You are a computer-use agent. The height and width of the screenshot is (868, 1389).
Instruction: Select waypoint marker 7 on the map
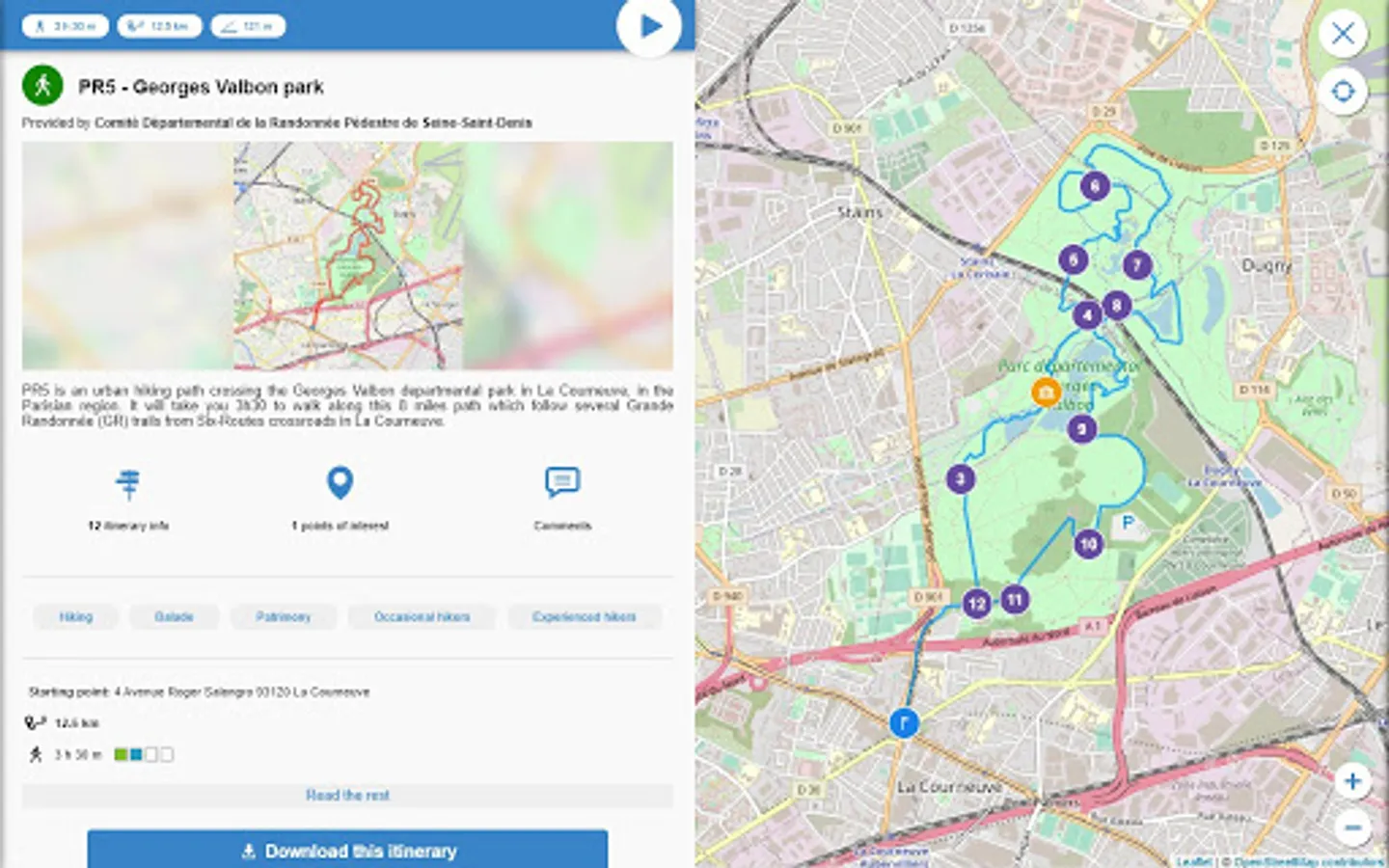pyautogui.click(x=1137, y=264)
